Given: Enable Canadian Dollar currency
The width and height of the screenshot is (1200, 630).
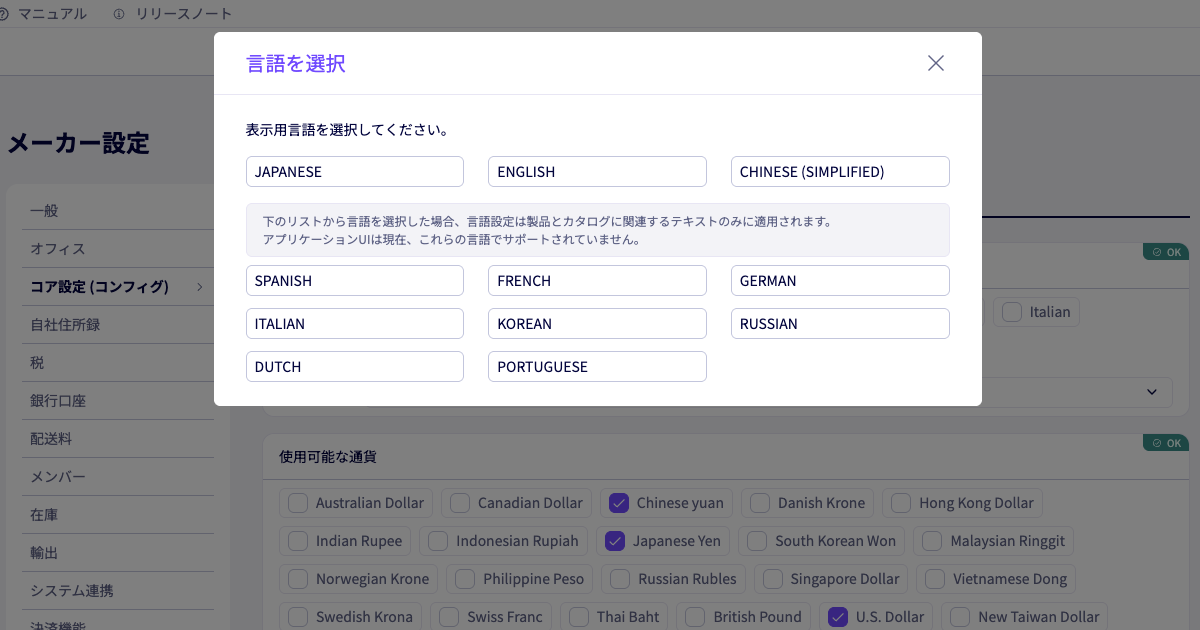Looking at the screenshot, I should click(460, 503).
